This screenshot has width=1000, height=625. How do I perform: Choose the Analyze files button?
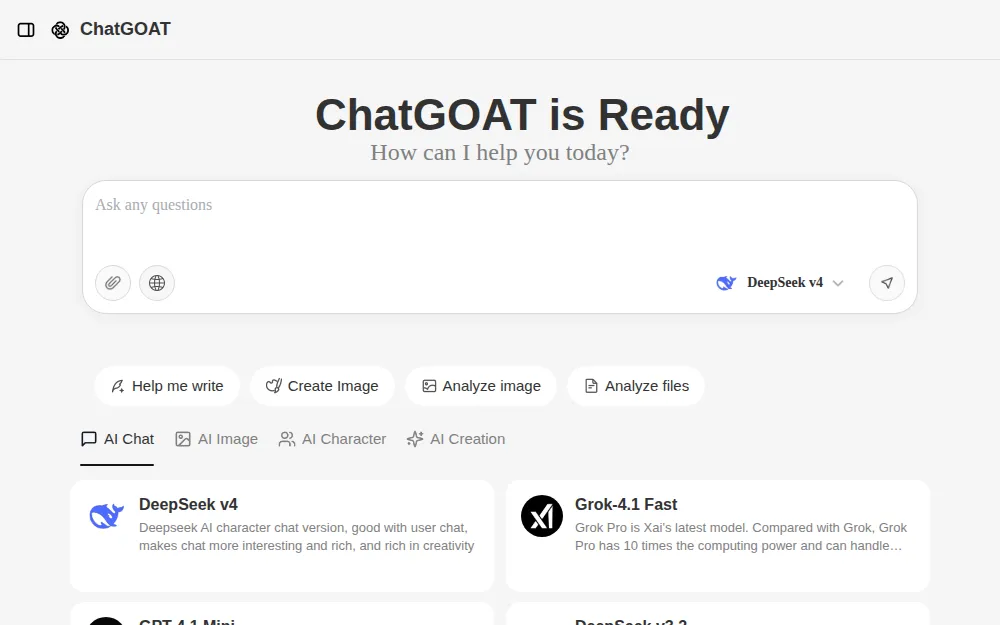pyautogui.click(x=636, y=386)
